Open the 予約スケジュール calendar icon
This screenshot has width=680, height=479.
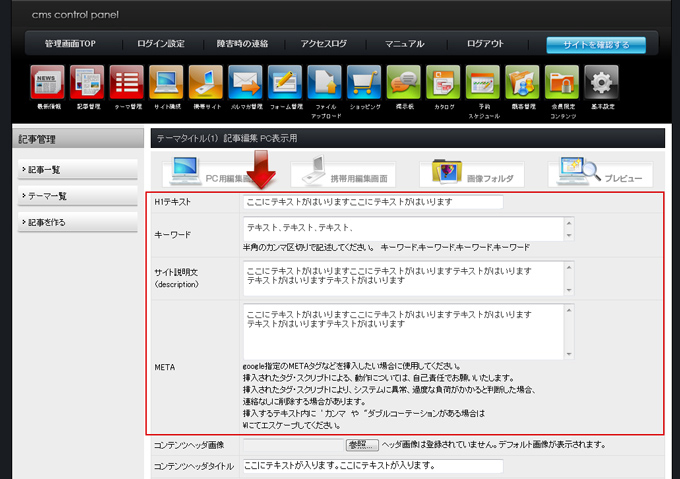click(x=482, y=82)
